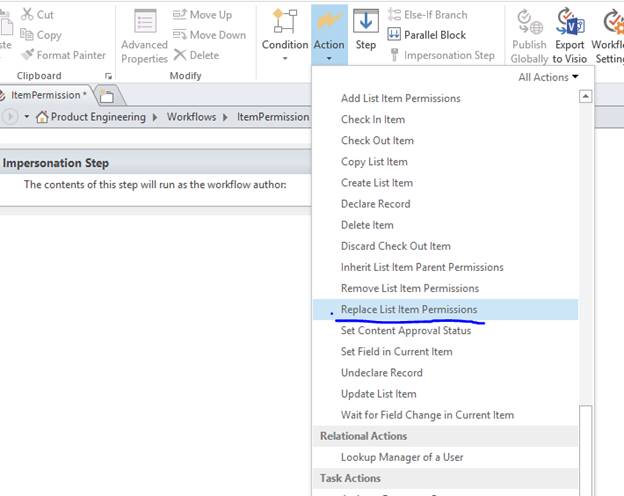The image size is (624, 496).
Task: Choose Delete Item action
Action: [445, 225]
